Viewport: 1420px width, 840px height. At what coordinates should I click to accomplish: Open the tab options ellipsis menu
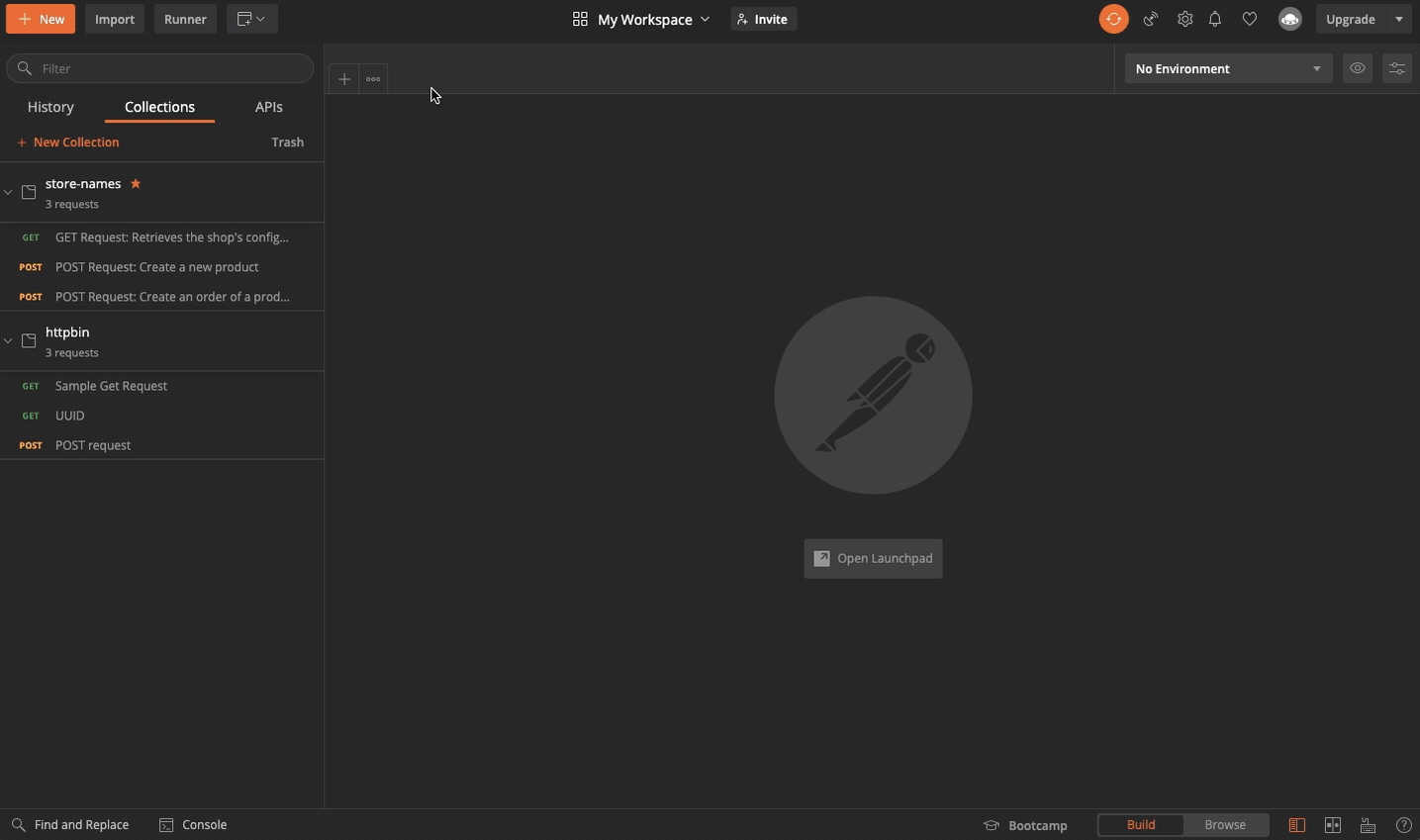click(x=373, y=79)
